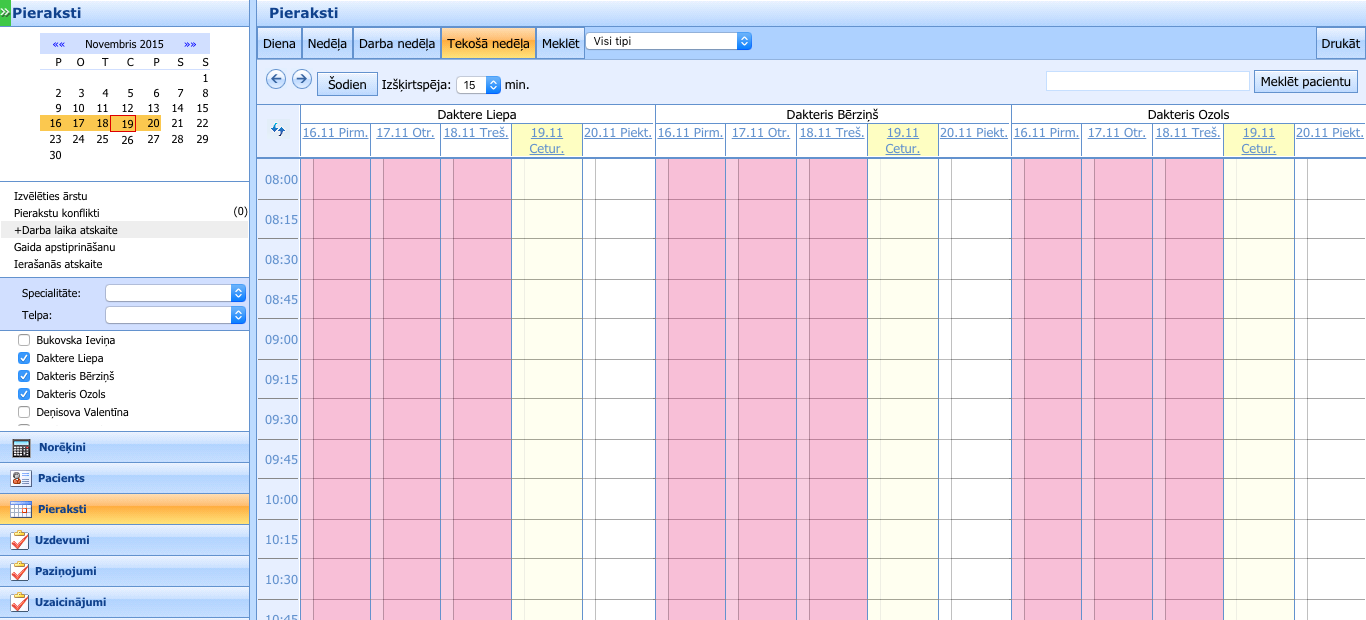Uncheck the Dakteris Ozols checkbox
1366x620 pixels.
coord(24,394)
